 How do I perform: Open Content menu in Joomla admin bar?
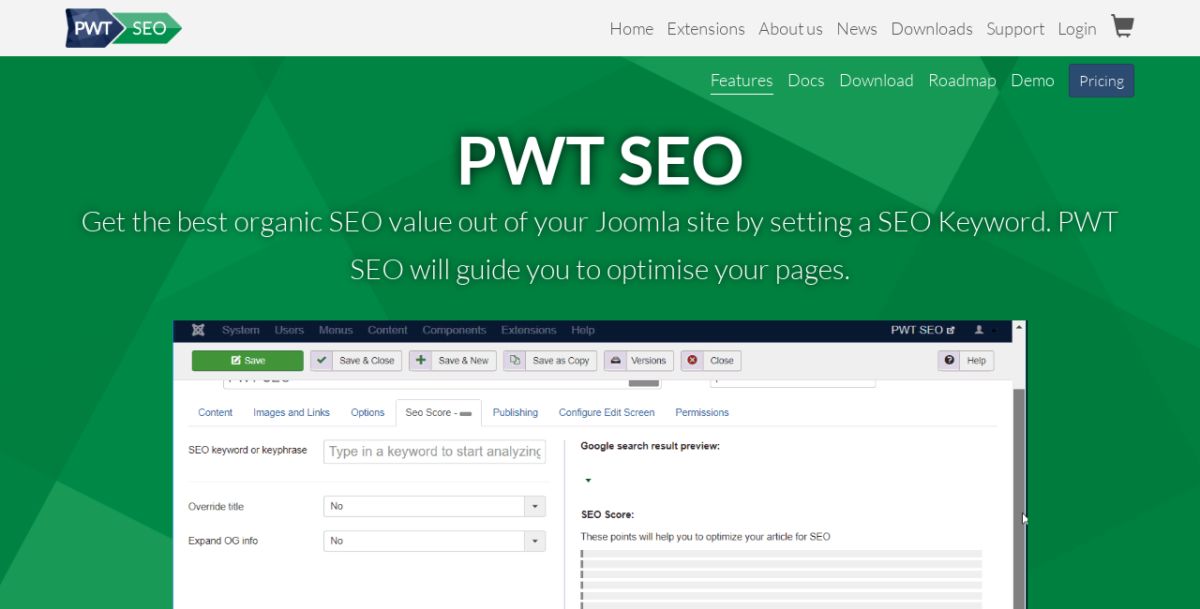tap(388, 330)
